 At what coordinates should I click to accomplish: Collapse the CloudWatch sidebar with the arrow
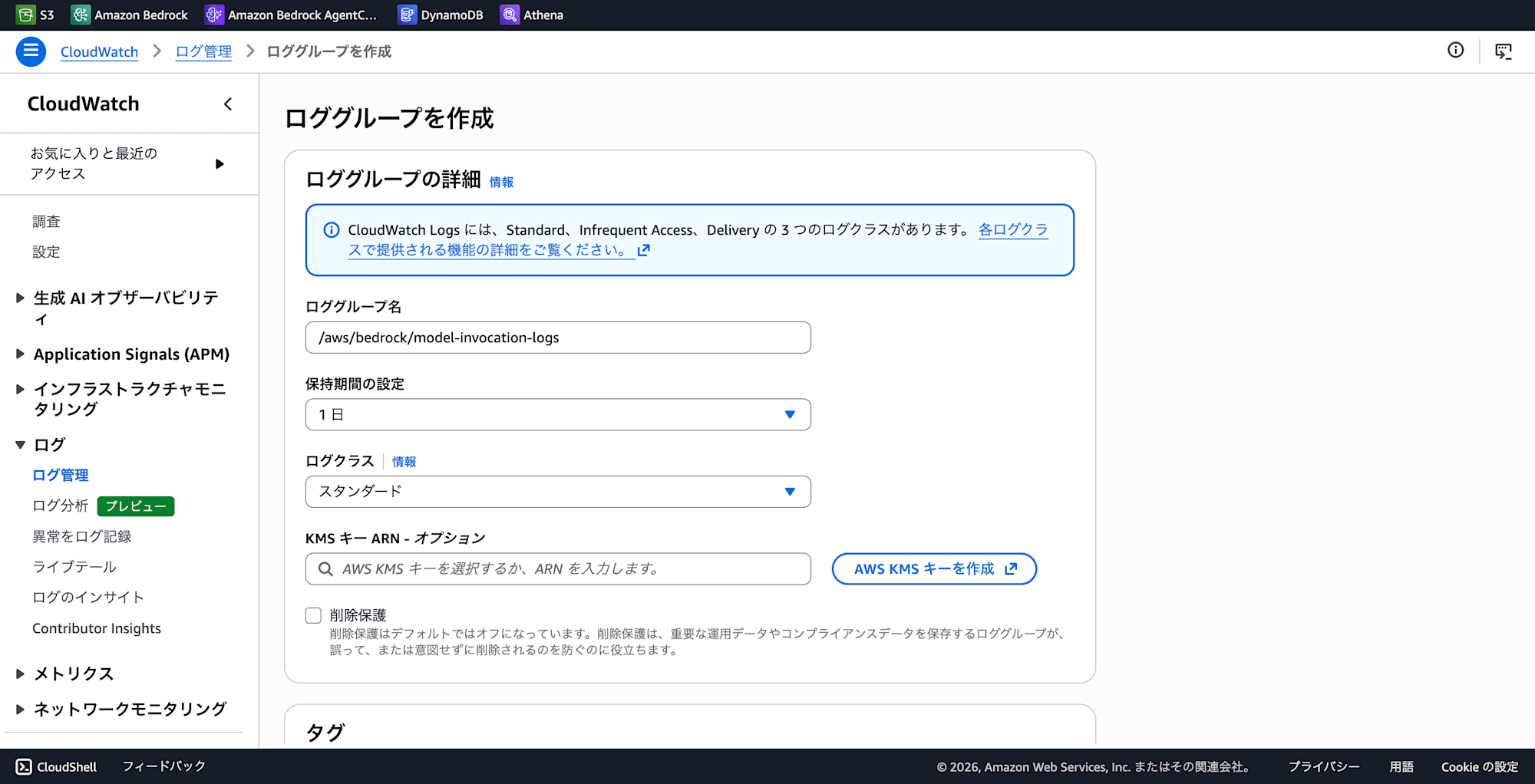coord(228,104)
